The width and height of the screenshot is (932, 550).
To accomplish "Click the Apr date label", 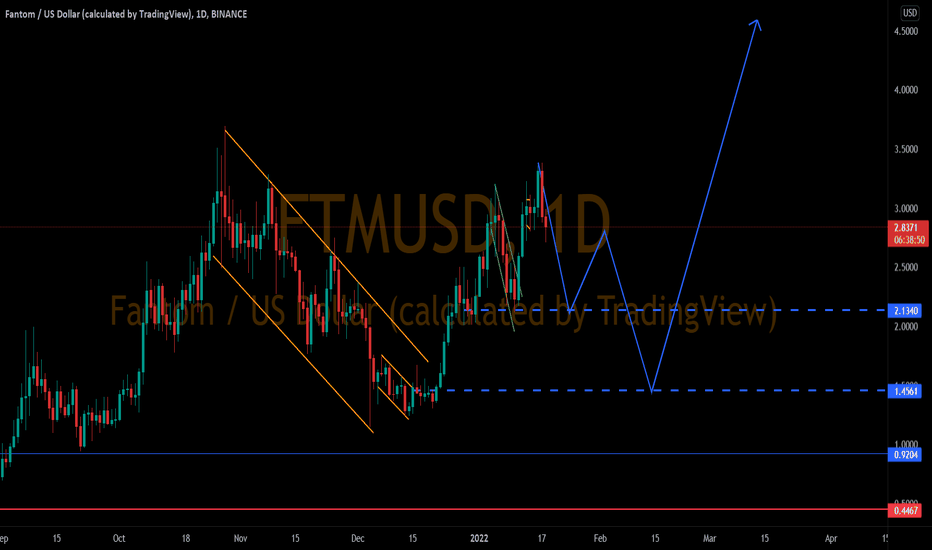I will [x=831, y=539].
